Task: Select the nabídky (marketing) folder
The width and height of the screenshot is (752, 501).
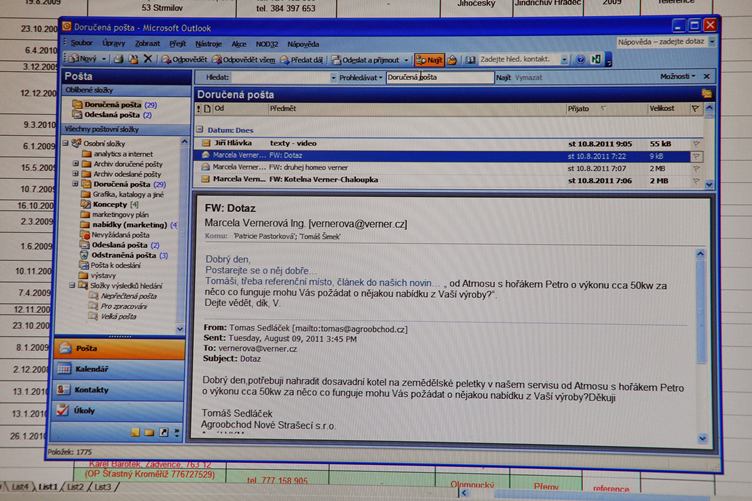Action: point(129,224)
